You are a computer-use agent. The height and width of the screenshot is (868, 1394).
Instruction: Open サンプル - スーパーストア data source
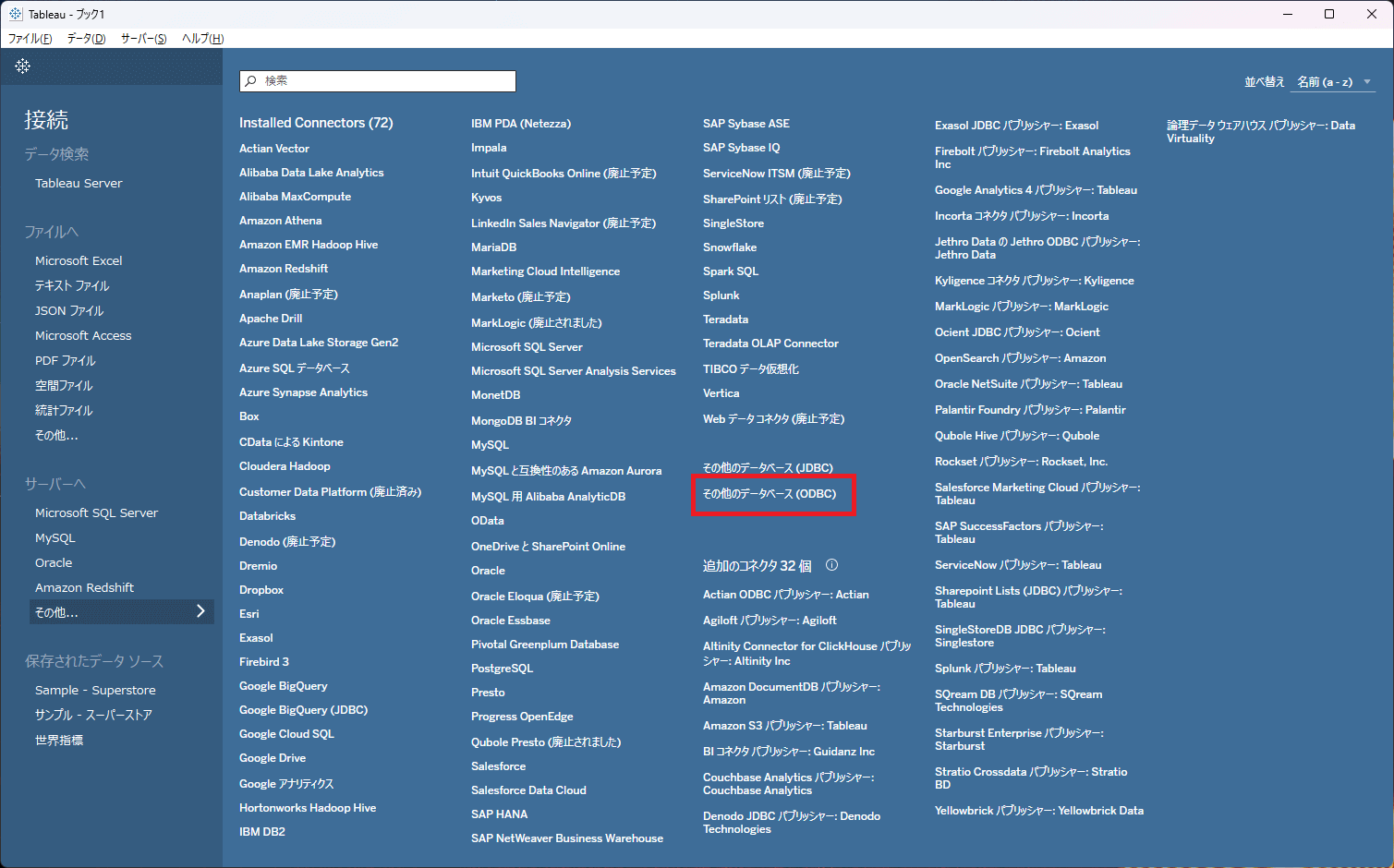tap(93, 716)
